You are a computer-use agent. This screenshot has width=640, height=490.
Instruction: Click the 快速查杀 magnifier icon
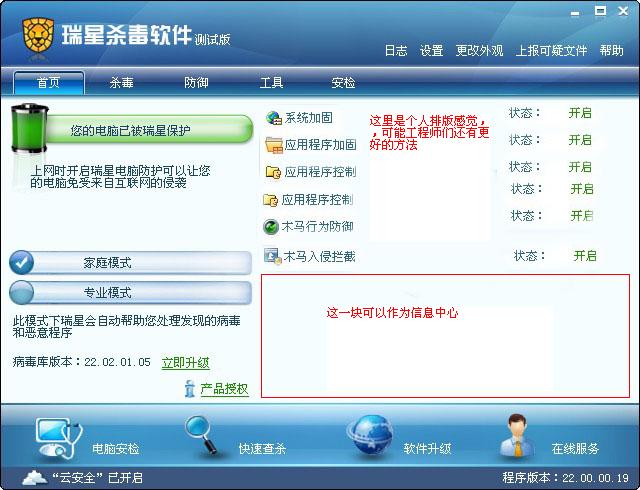(201, 434)
